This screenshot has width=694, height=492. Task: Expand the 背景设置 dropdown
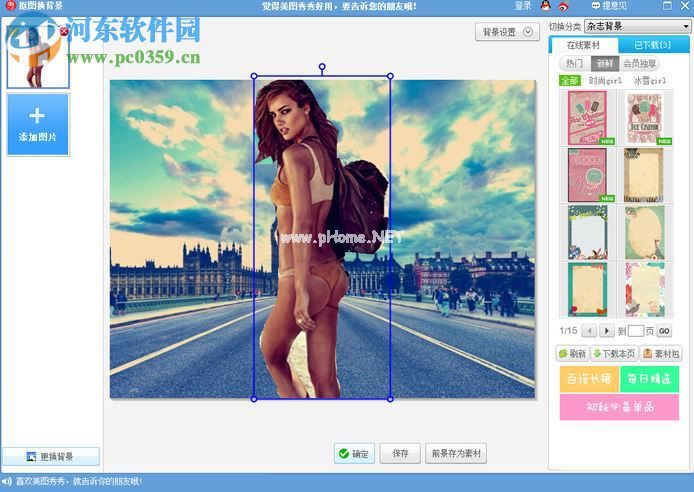pos(507,32)
